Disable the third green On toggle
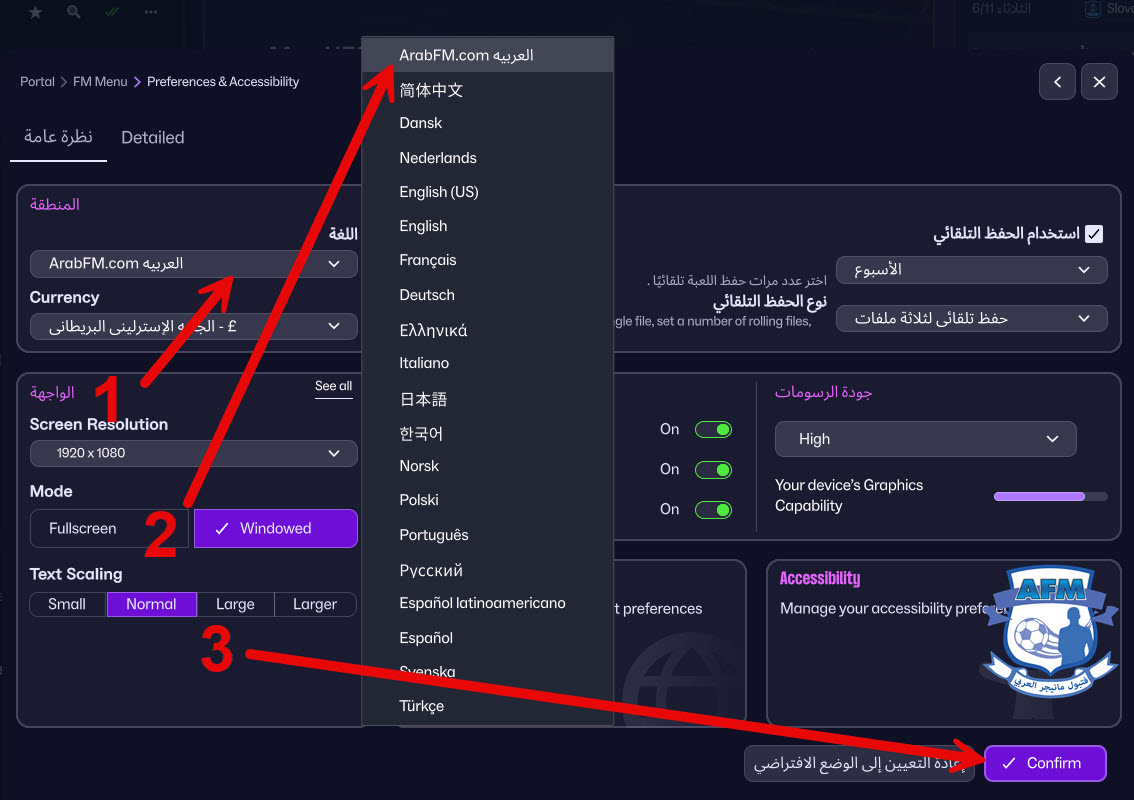This screenshot has height=800, width=1134. (713, 509)
